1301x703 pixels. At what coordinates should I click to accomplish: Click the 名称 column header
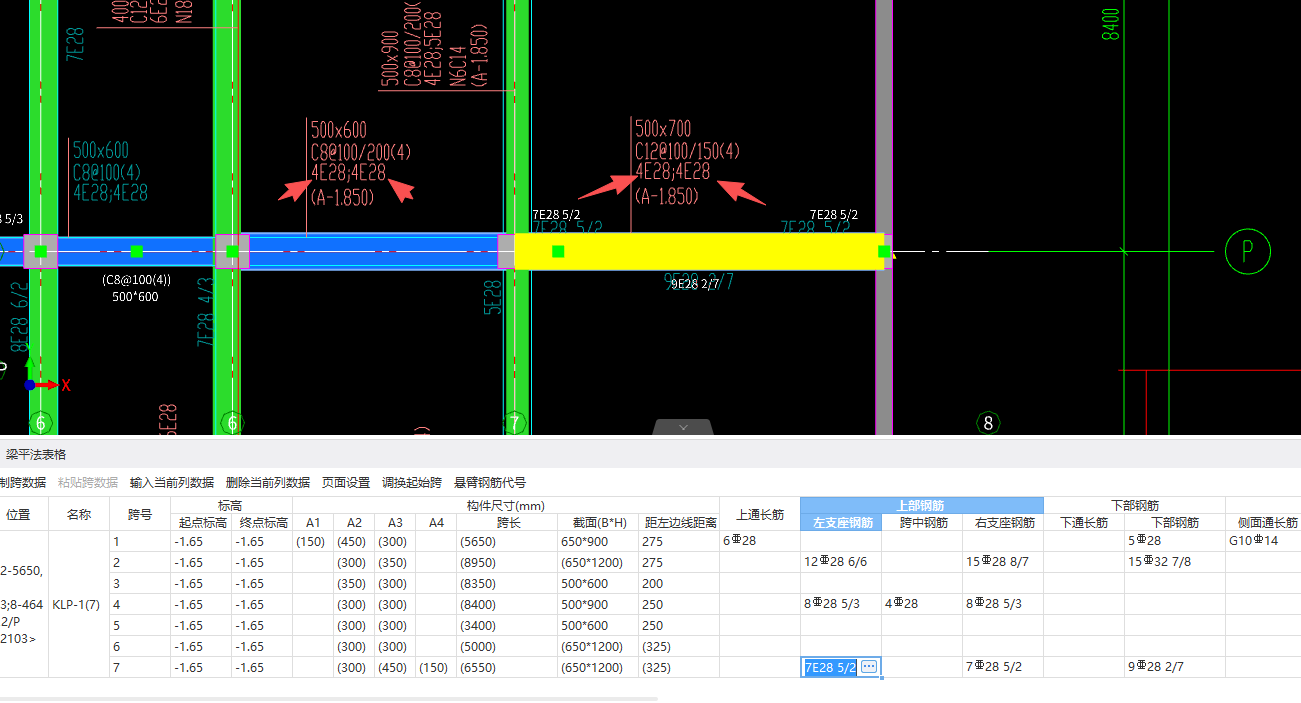[79, 514]
